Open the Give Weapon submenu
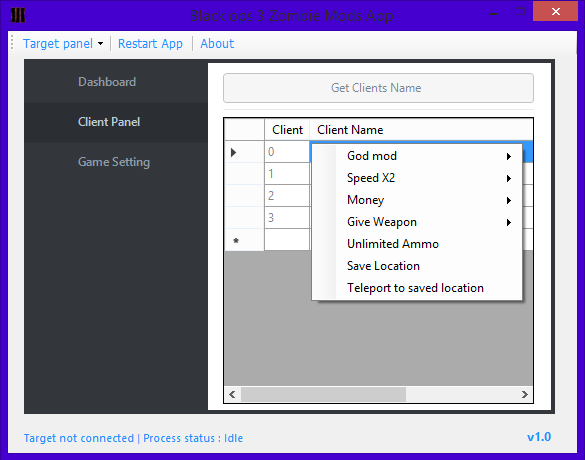 pyautogui.click(x=417, y=222)
